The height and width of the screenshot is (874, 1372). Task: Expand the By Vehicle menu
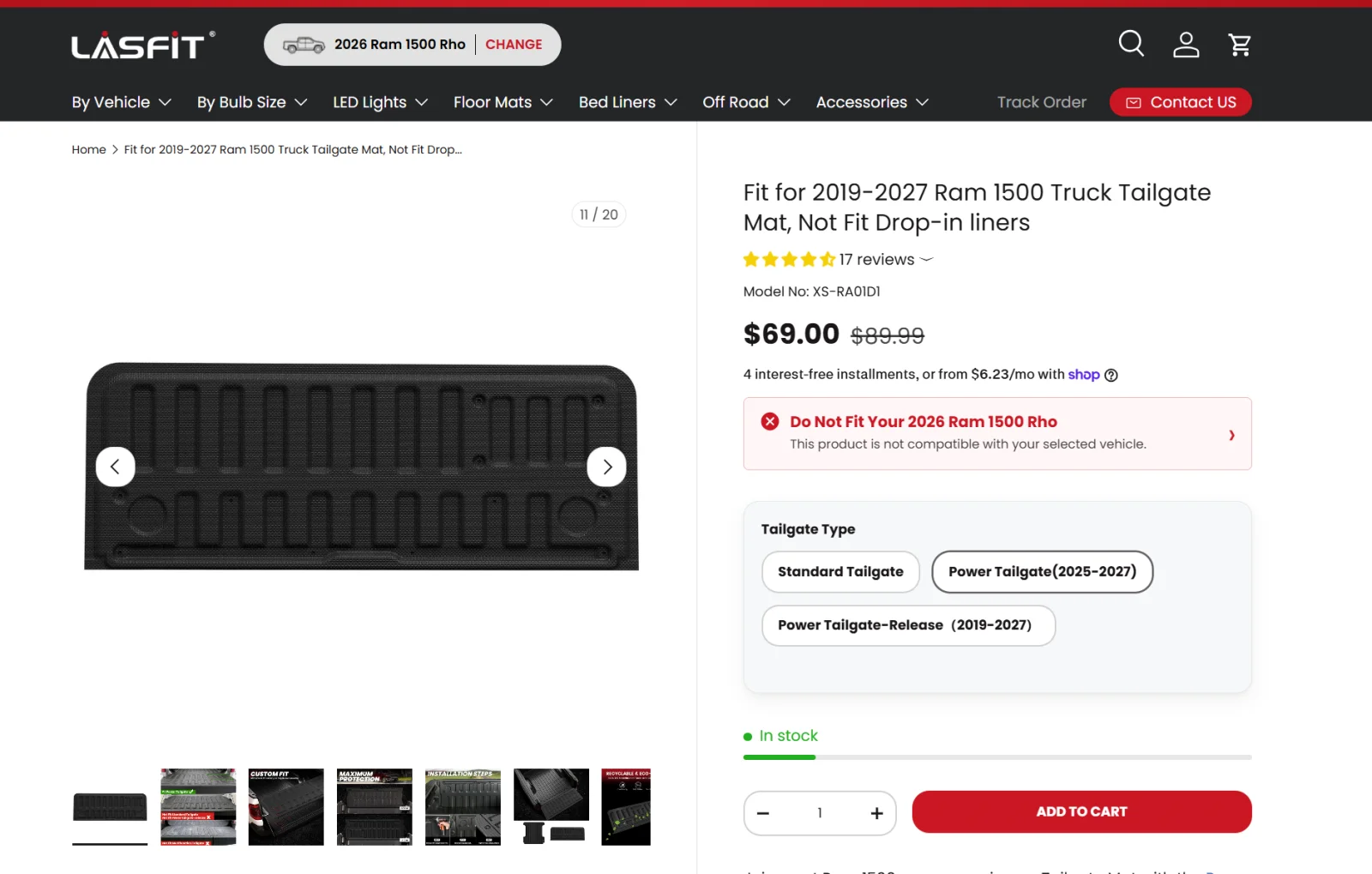[122, 102]
